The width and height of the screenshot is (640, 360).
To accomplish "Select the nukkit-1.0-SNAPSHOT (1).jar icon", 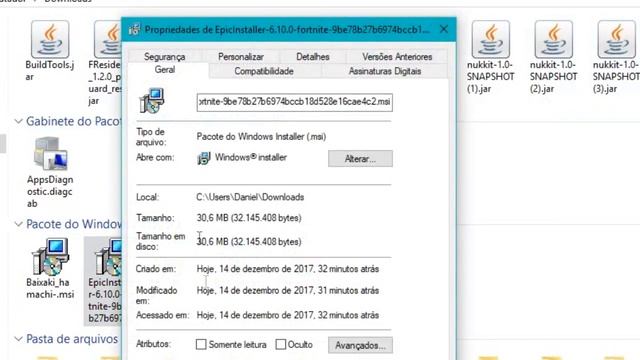I will (x=491, y=39).
